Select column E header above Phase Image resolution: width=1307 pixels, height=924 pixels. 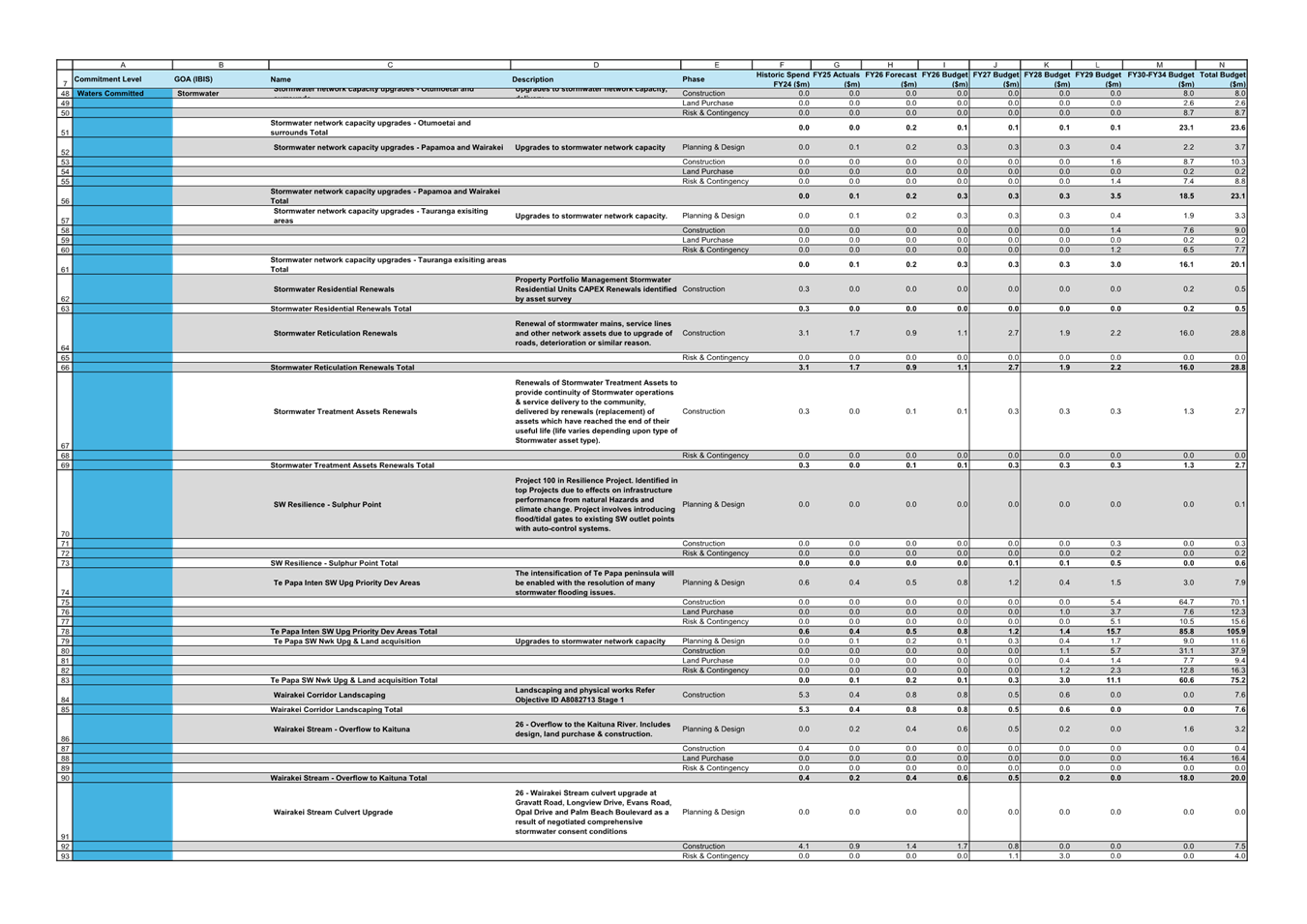[x=716, y=65]
